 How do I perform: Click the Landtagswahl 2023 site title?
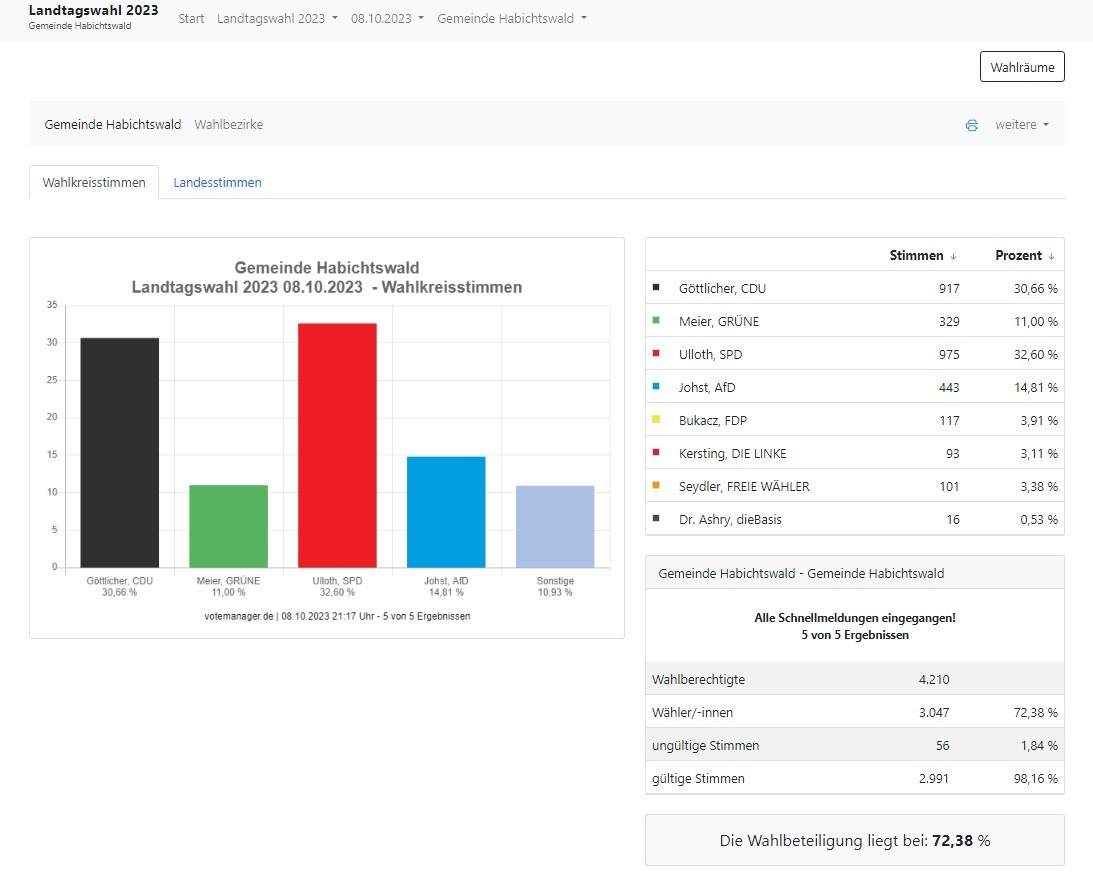pos(93,11)
